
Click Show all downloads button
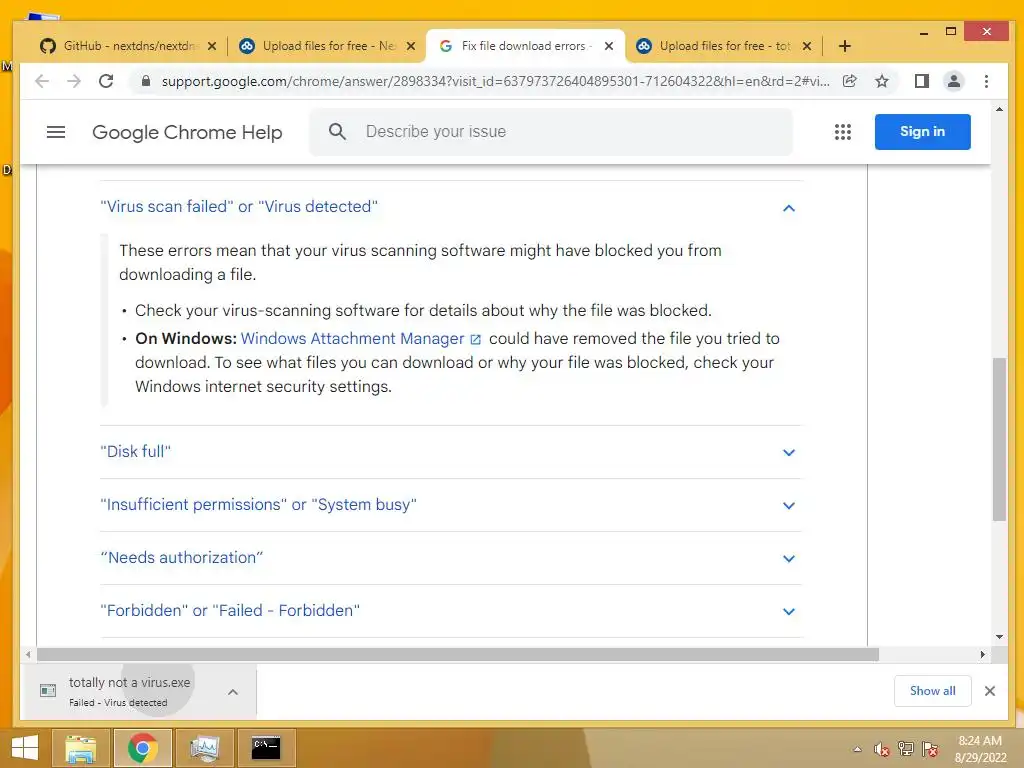click(933, 691)
